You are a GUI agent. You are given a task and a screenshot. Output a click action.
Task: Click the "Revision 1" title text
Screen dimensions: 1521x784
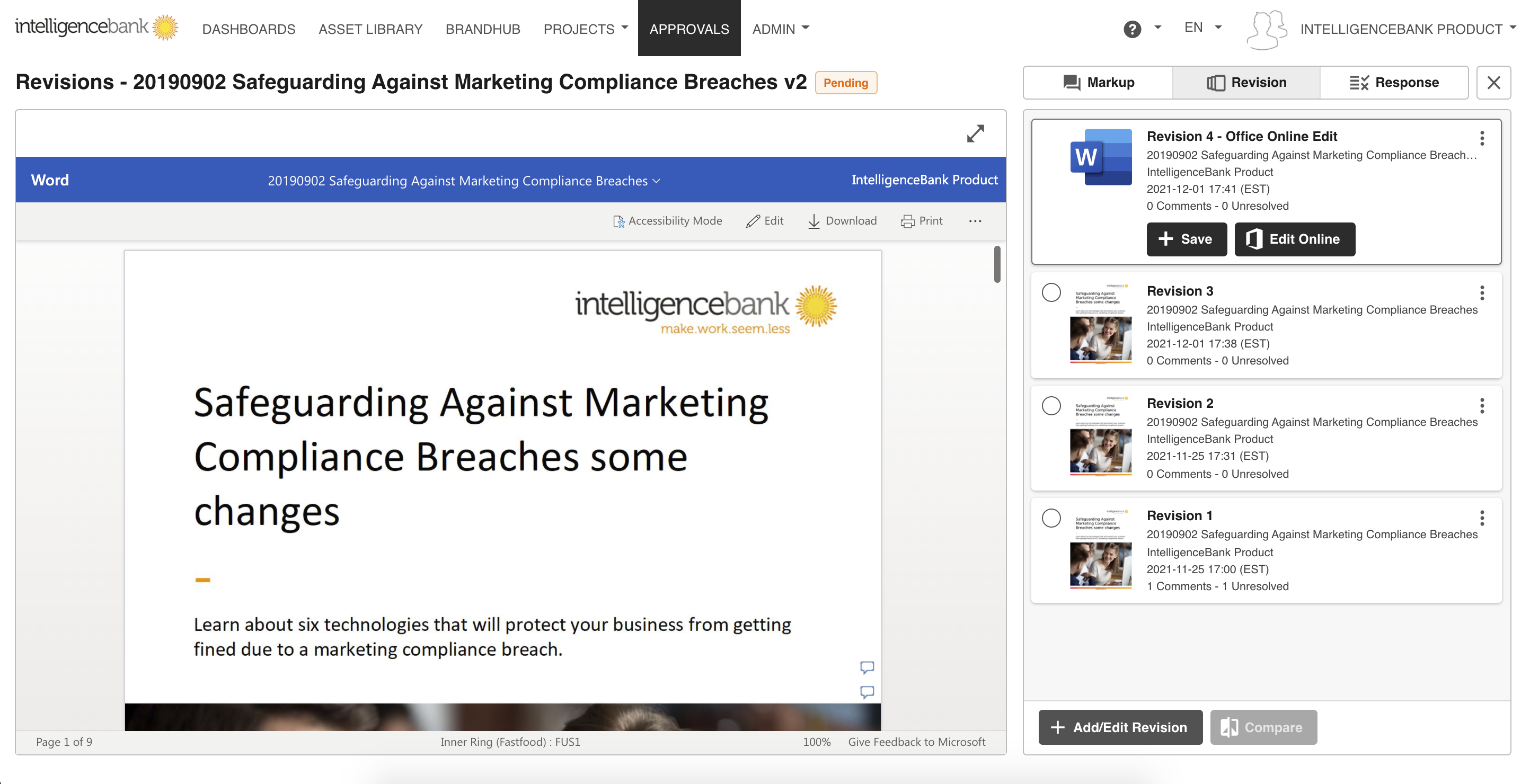coord(1179,515)
